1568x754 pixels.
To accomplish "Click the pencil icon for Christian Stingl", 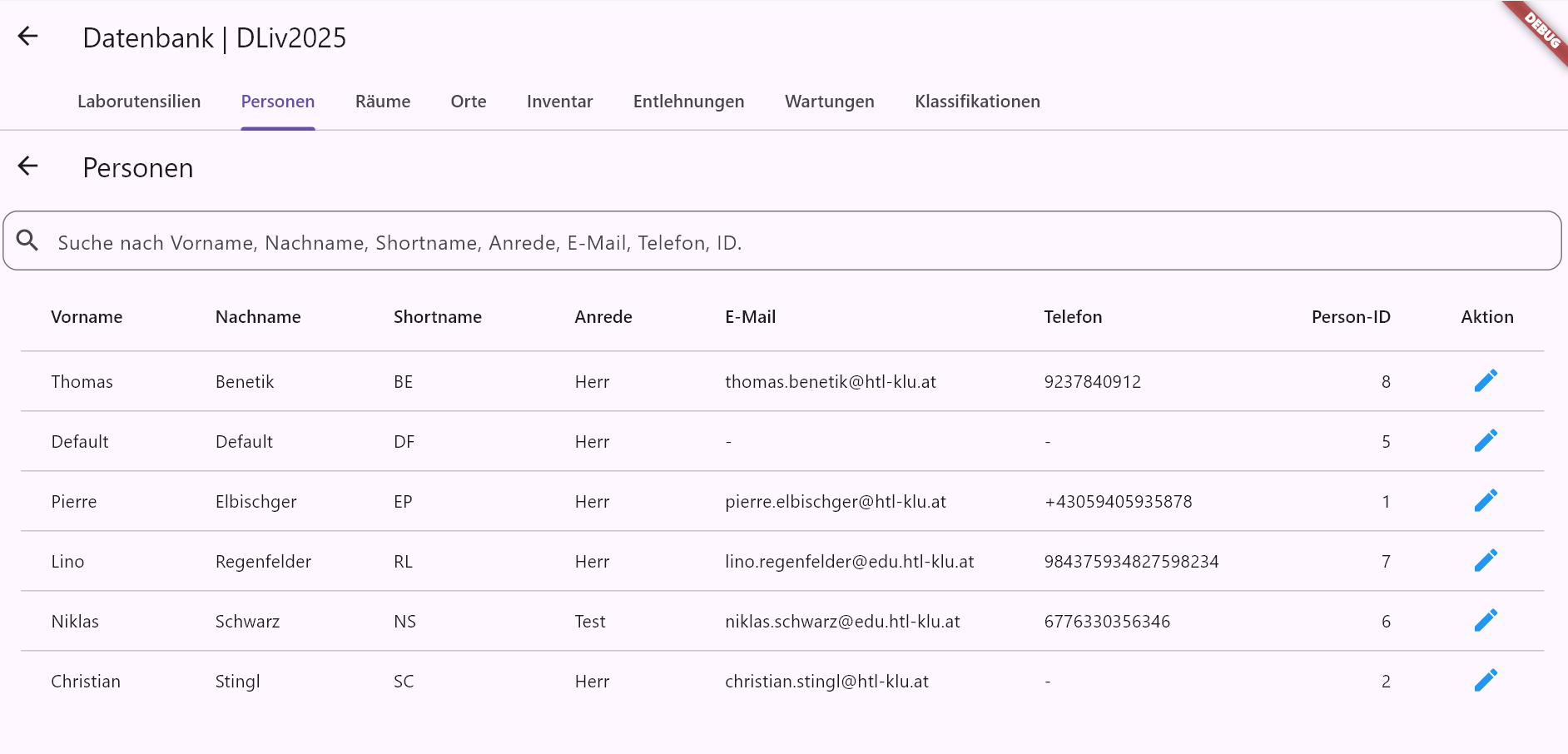I will 1486,681.
